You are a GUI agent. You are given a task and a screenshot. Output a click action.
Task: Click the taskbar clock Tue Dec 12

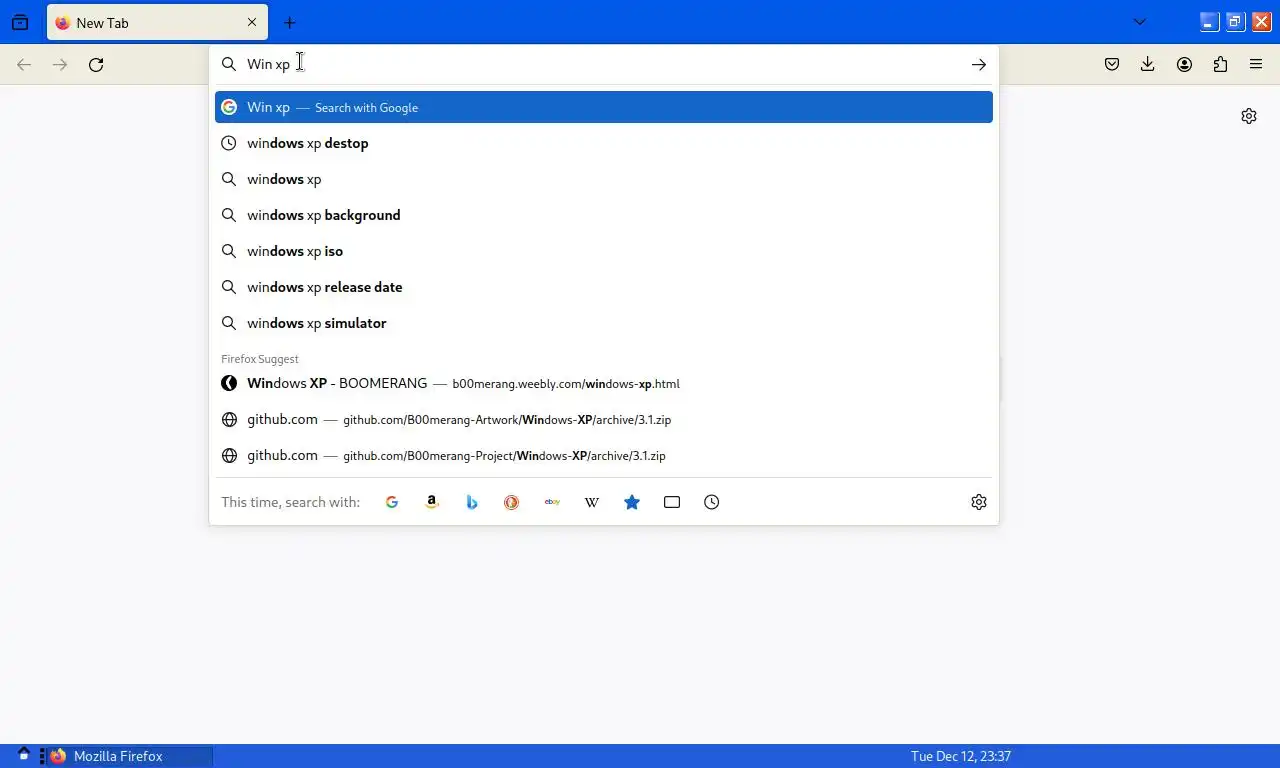[x=961, y=756]
